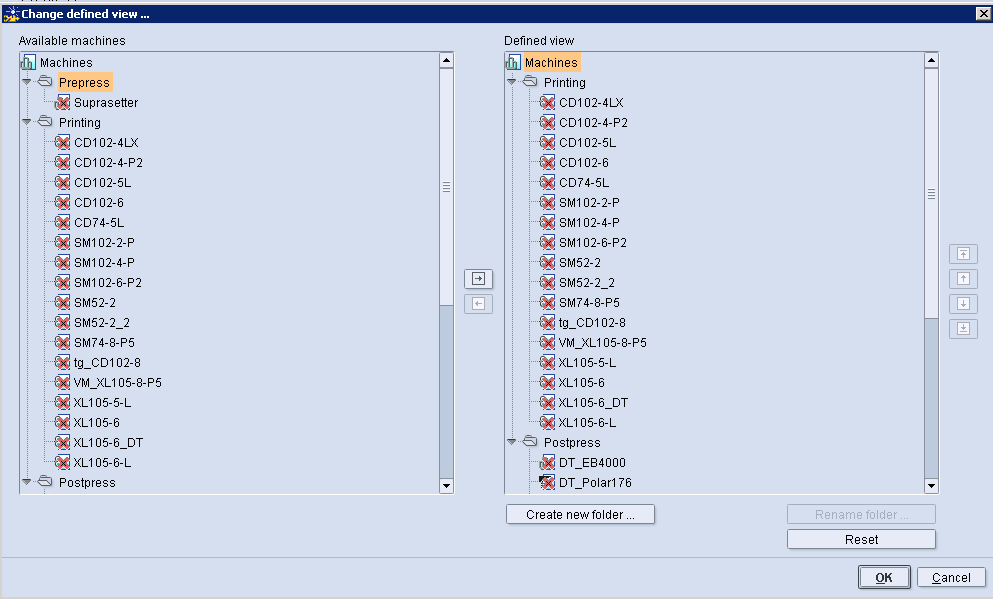Click the right-arrow button to move machines
The width and height of the screenshot is (993, 599).
[478, 279]
